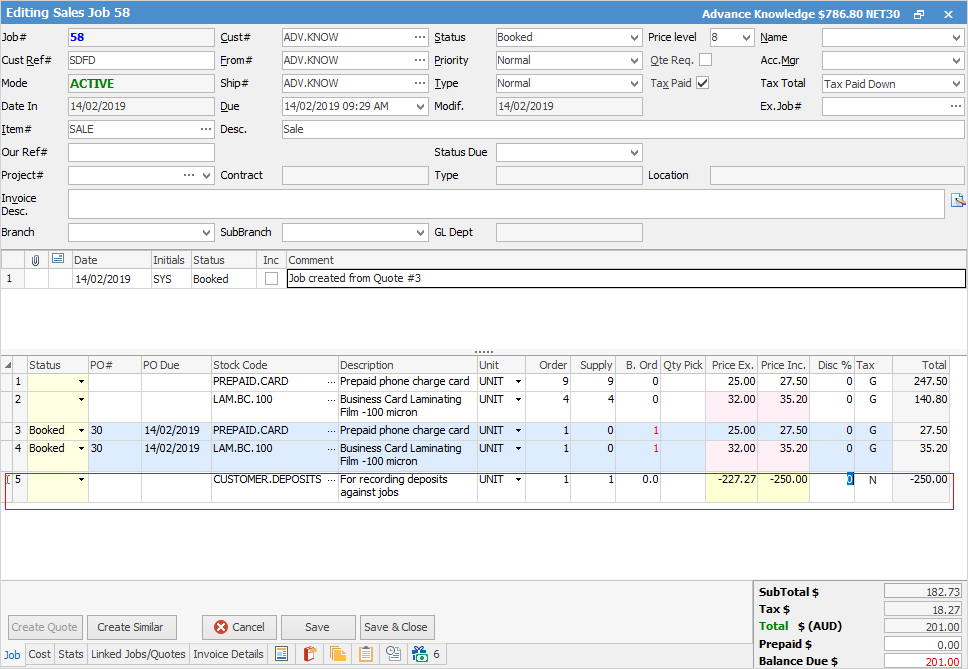968x669 pixels.
Task: Enable the Qte Req. checkbox
Action: (x=705, y=60)
